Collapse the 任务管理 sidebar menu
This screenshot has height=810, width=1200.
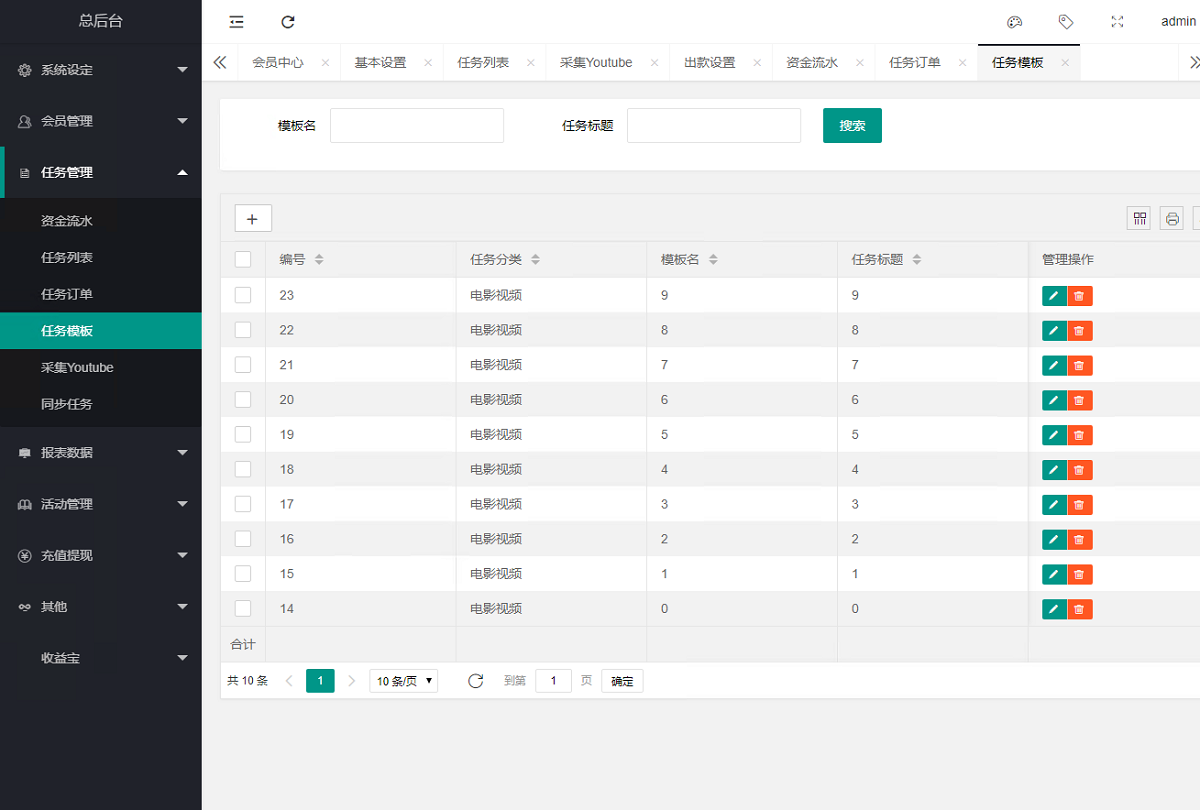pos(100,172)
